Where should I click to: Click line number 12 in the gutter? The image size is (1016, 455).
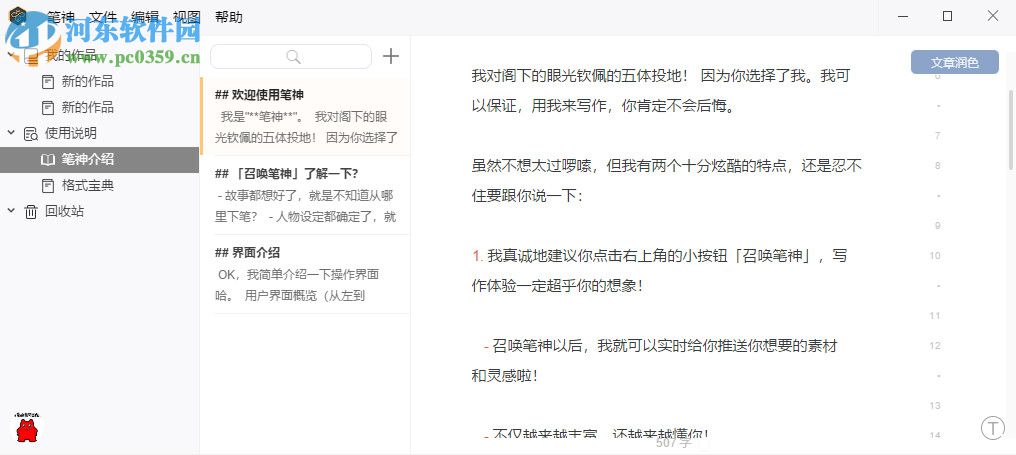[x=934, y=345]
